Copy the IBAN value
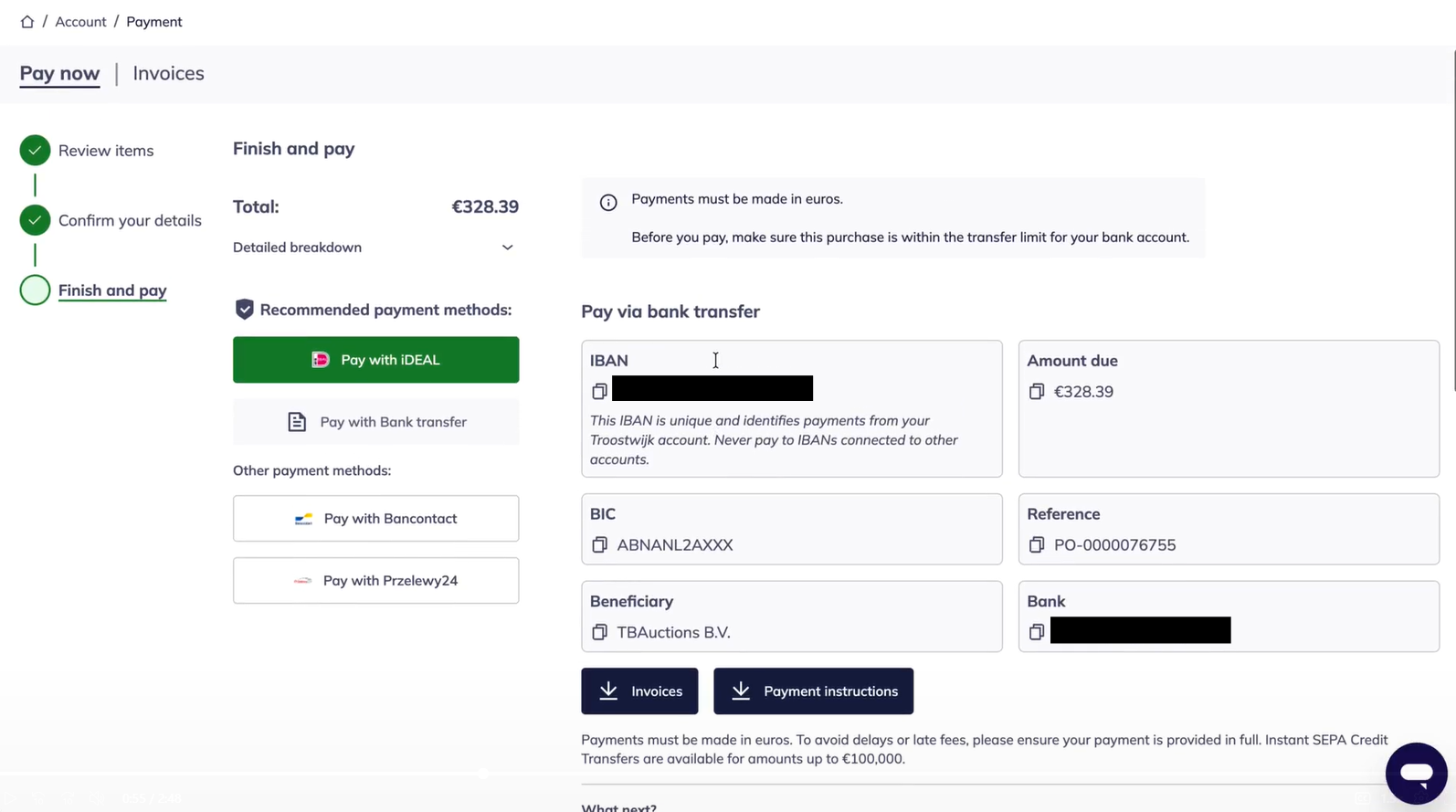The image size is (1456, 812). point(599,391)
